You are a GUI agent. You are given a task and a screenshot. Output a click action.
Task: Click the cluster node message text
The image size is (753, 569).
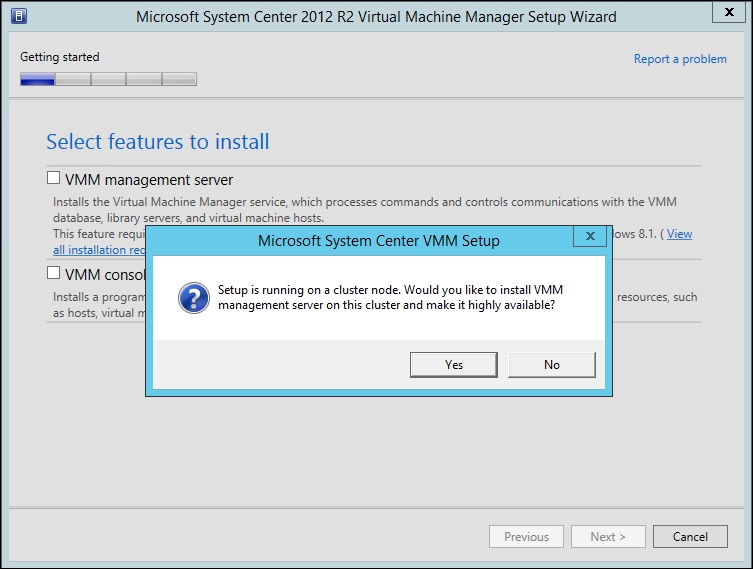(385, 297)
